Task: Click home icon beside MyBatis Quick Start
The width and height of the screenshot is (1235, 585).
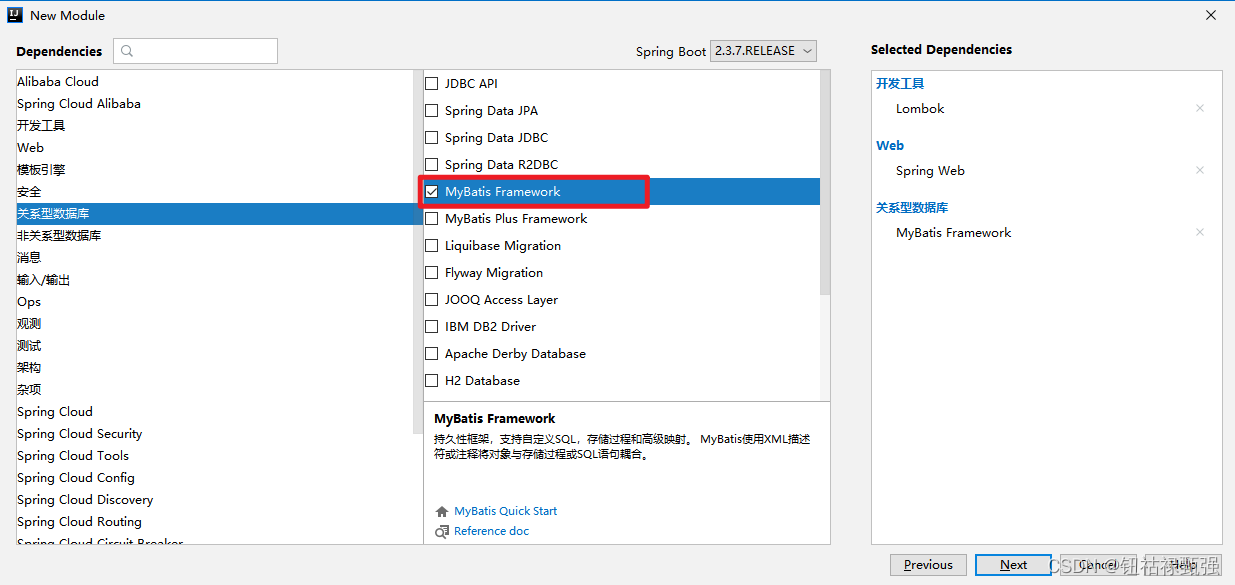Action: (442, 511)
